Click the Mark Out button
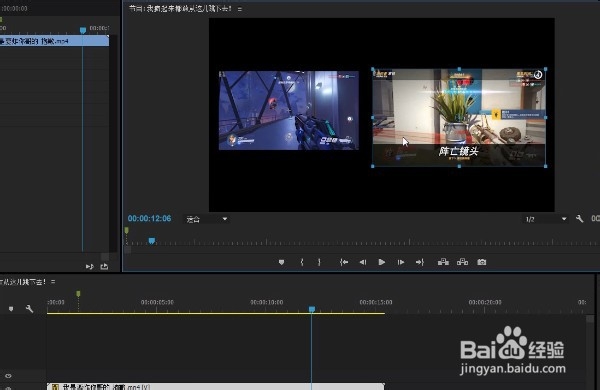Screen dimensions: 600x390 [x=319, y=262]
